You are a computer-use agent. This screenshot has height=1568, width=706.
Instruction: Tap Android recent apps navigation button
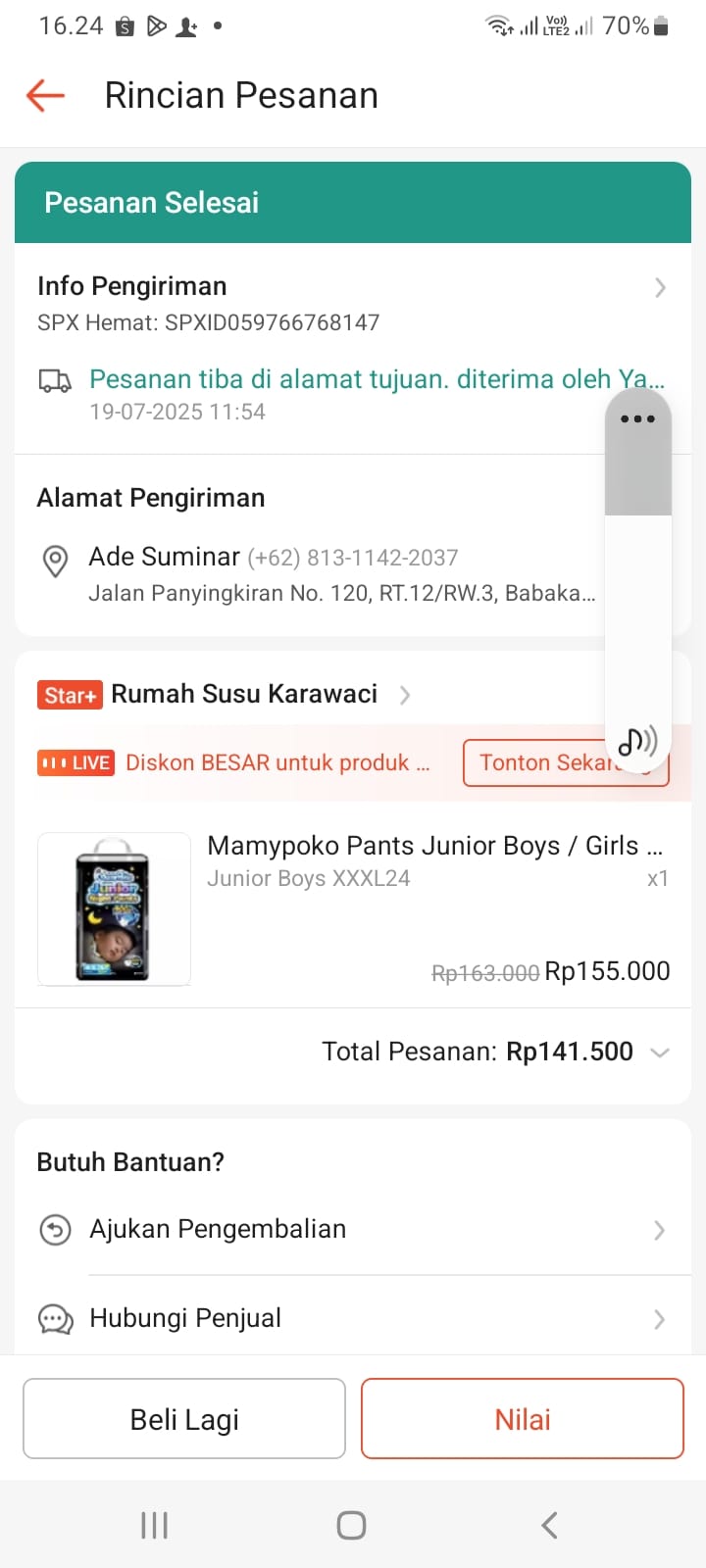point(155,1525)
